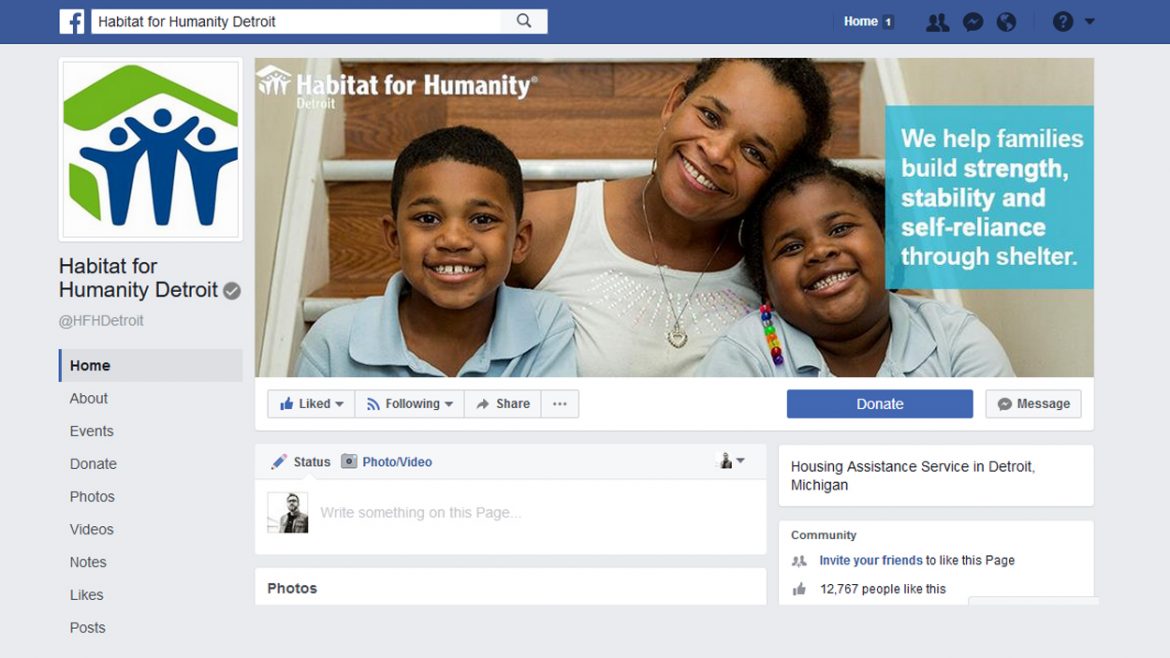
Task: Open the About section in sidebar
Action: (89, 398)
